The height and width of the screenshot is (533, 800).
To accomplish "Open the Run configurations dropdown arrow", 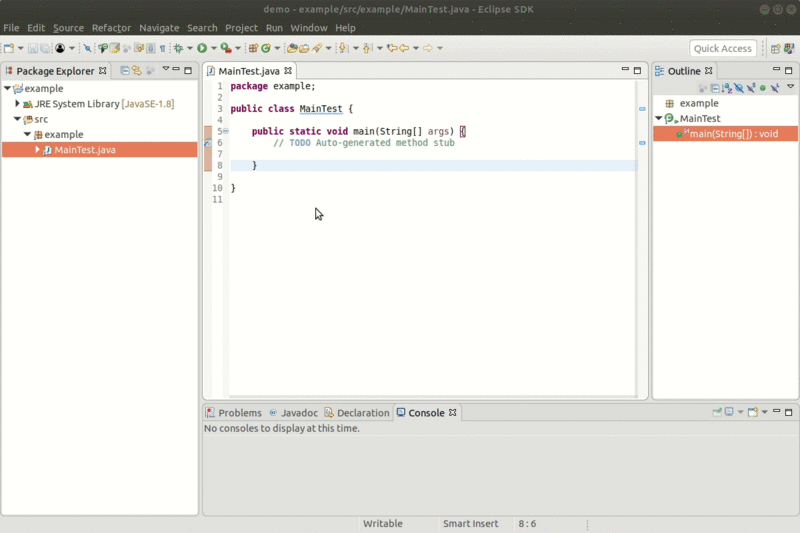I will 214,48.
